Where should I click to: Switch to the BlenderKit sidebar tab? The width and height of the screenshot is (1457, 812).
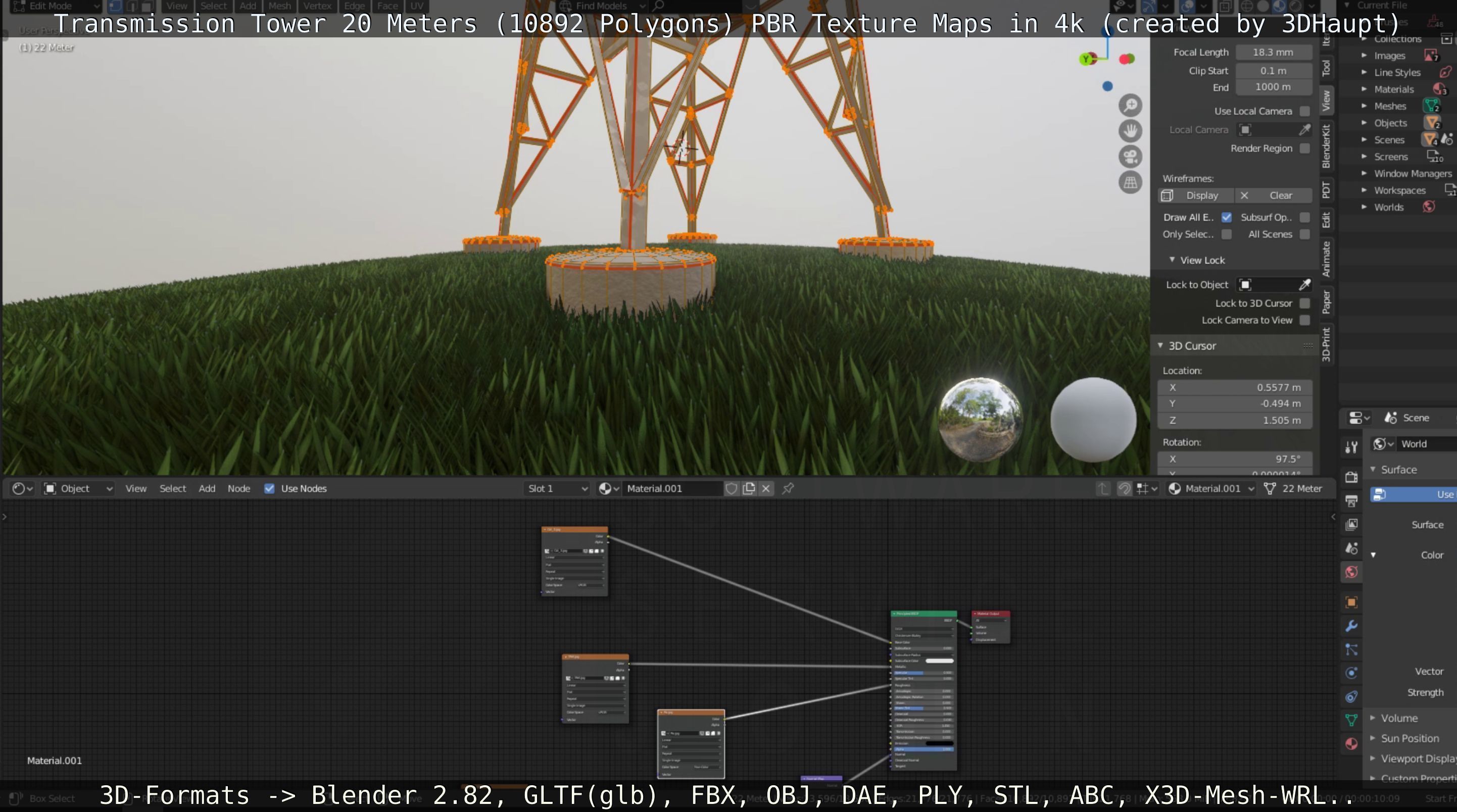(x=1326, y=146)
